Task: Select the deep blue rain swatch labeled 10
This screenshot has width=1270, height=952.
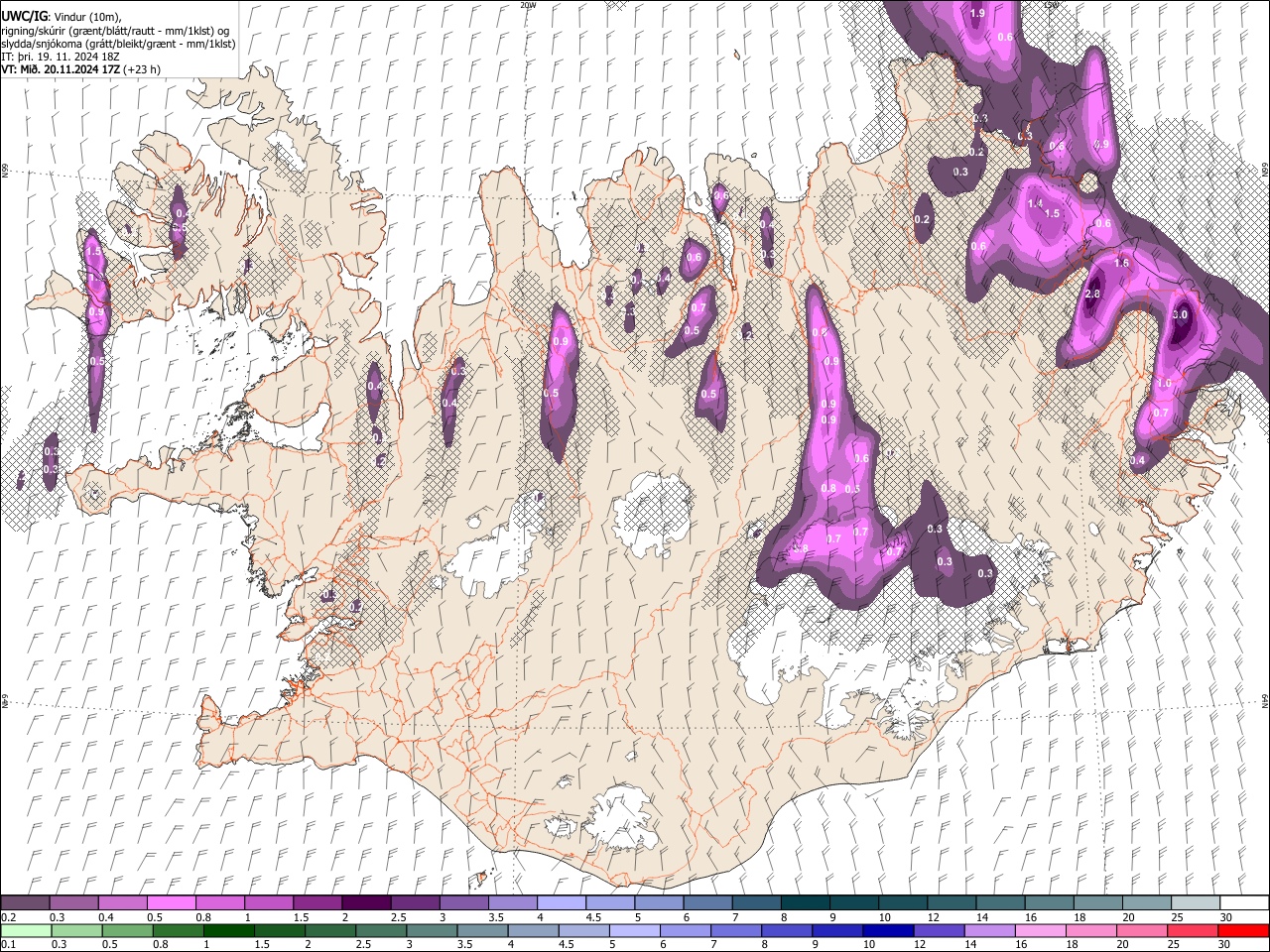Action: tap(886, 930)
